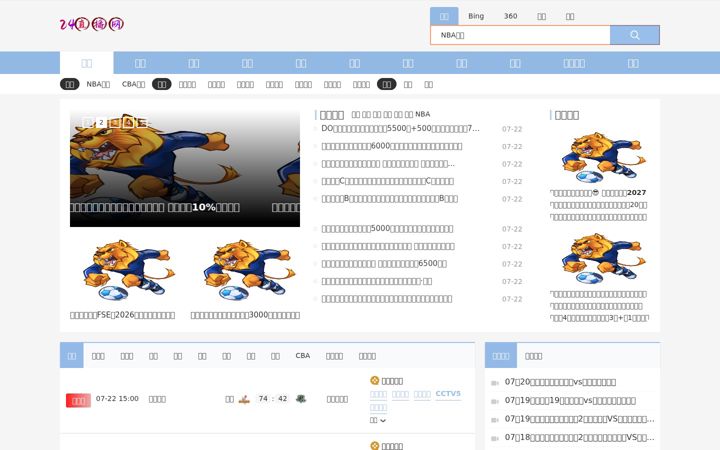Jump to carousel slide indicator 2

click(x=101, y=122)
